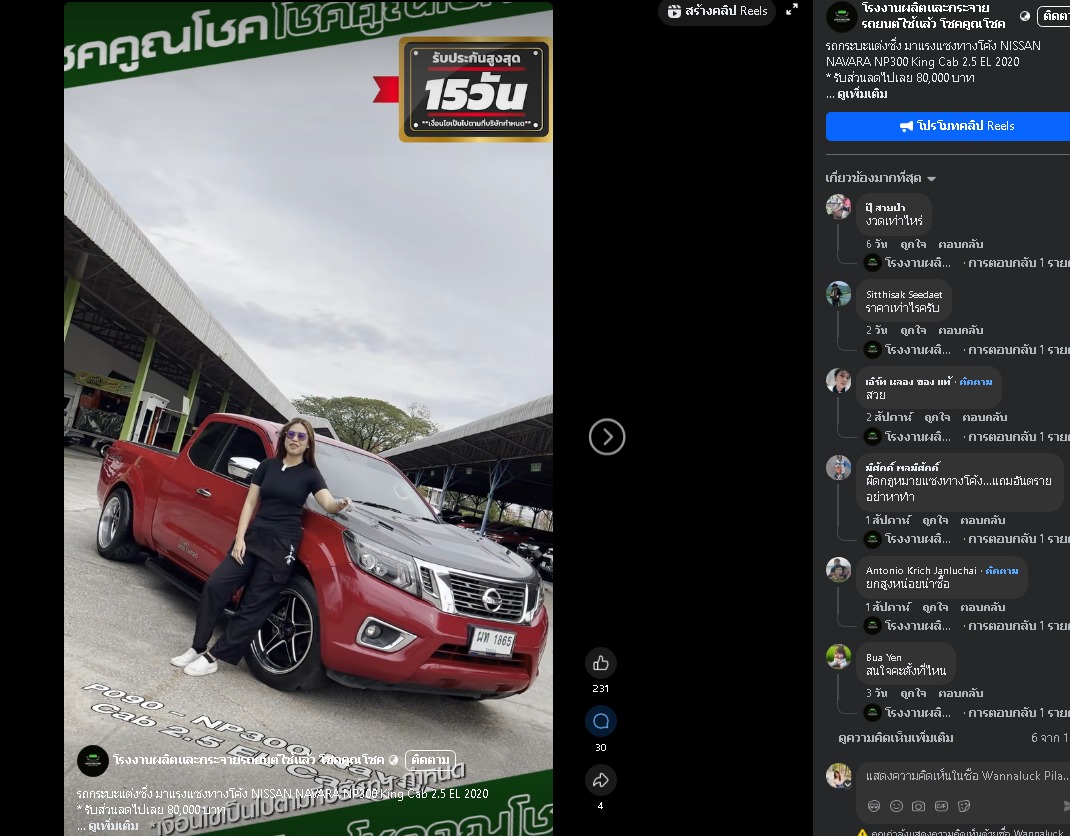Reply to the comment สวย
The height and width of the screenshot is (836, 1070).
pos(985,417)
